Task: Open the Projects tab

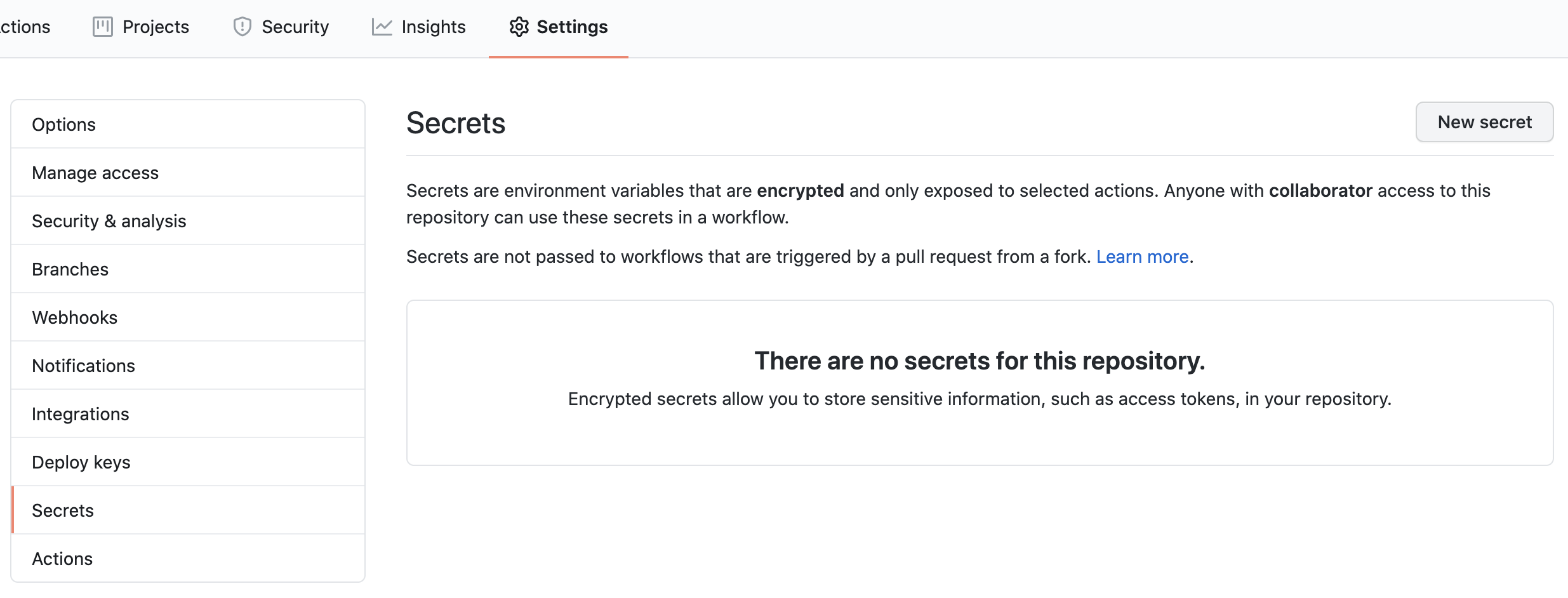Action: click(156, 27)
